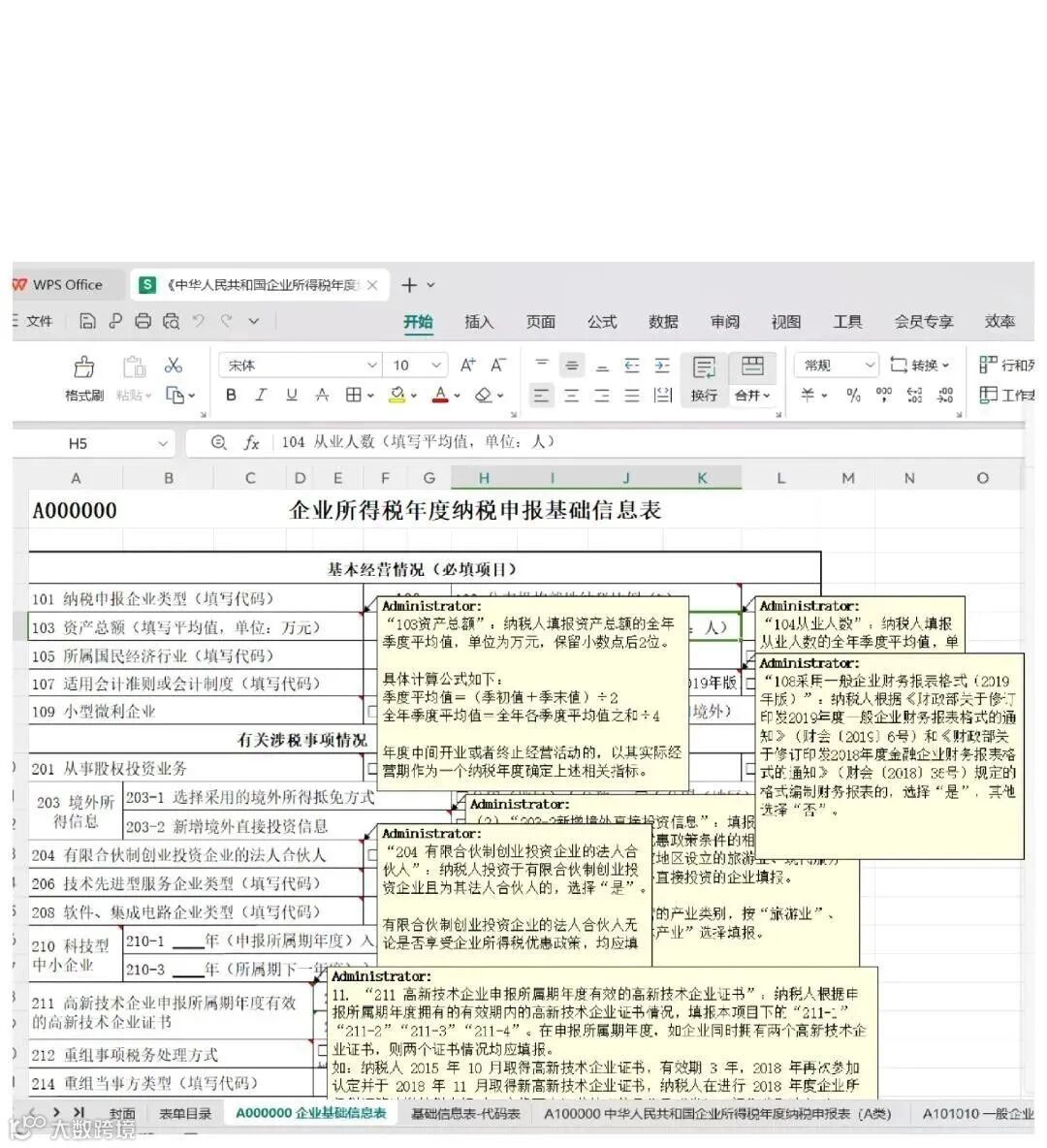The image size is (1047, 1148).
Task: Click the A+ icon to enlarge font
Action: pos(466,366)
